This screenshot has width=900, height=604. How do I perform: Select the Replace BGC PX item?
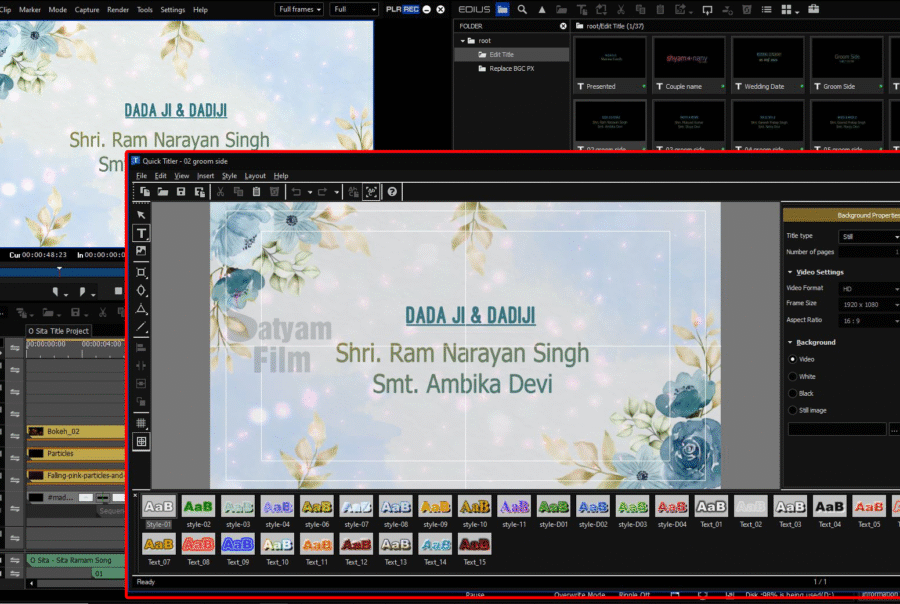(511, 68)
